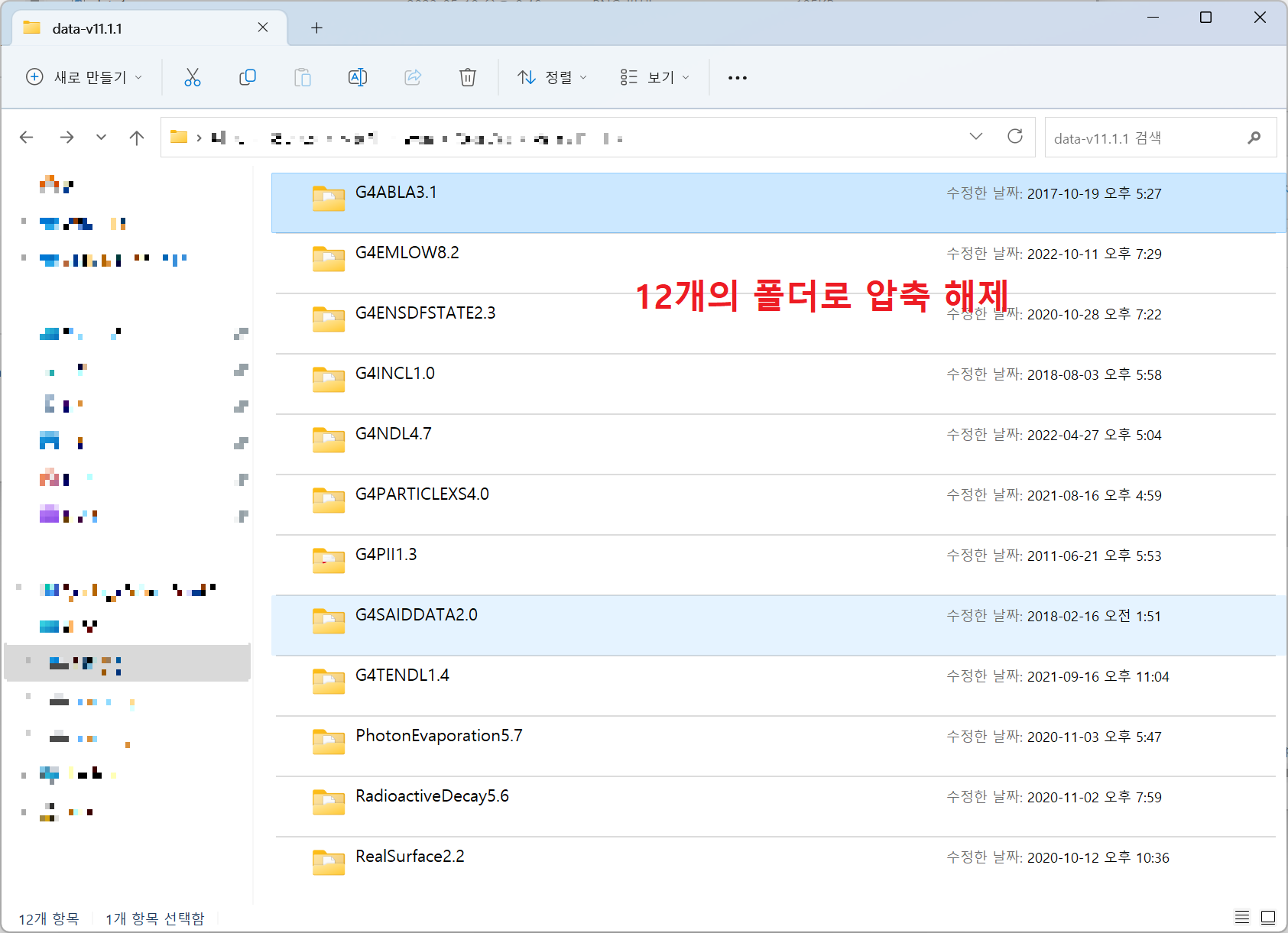Viewport: 1288px width, 933px height.
Task: Switch to details view in status bar
Action: coord(1242,917)
